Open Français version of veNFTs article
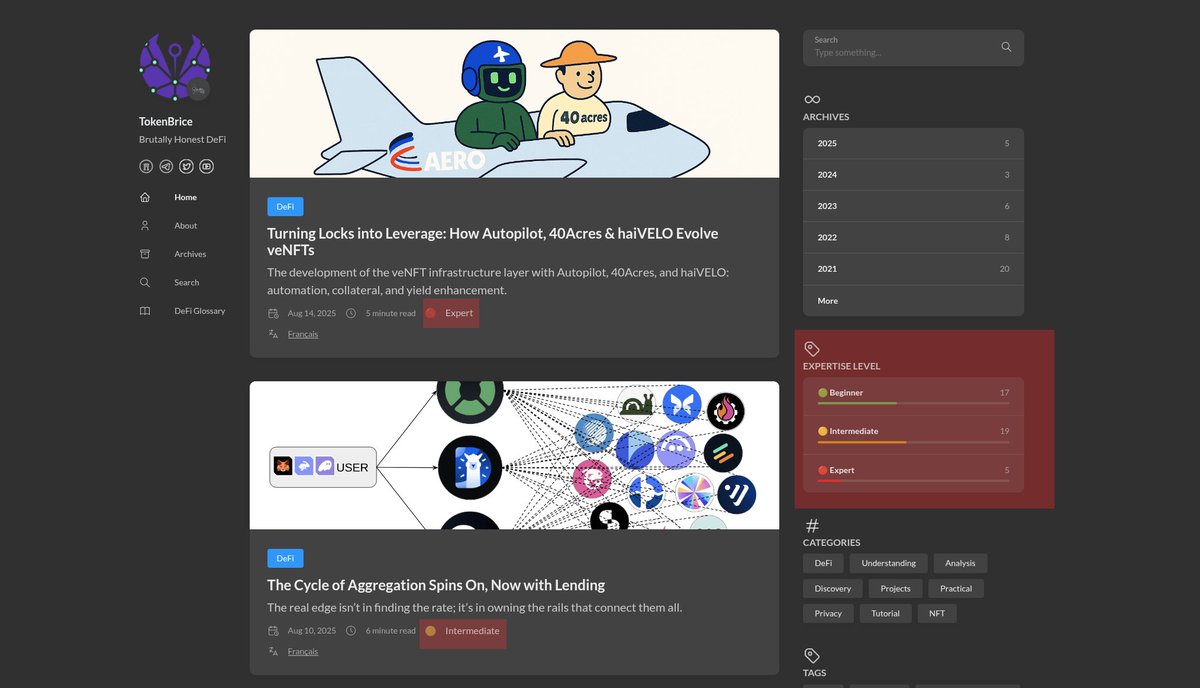The image size is (1200, 688). 303,334
